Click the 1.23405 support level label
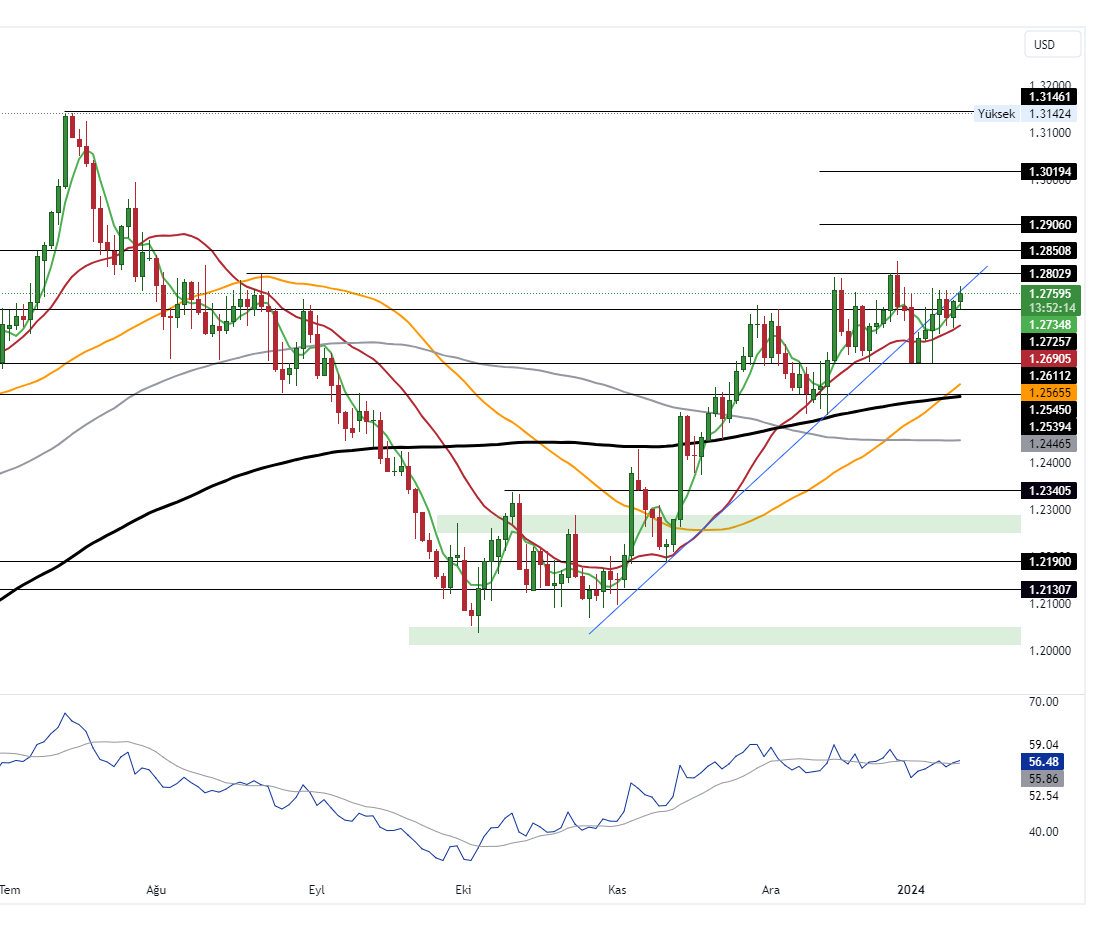 point(1047,491)
